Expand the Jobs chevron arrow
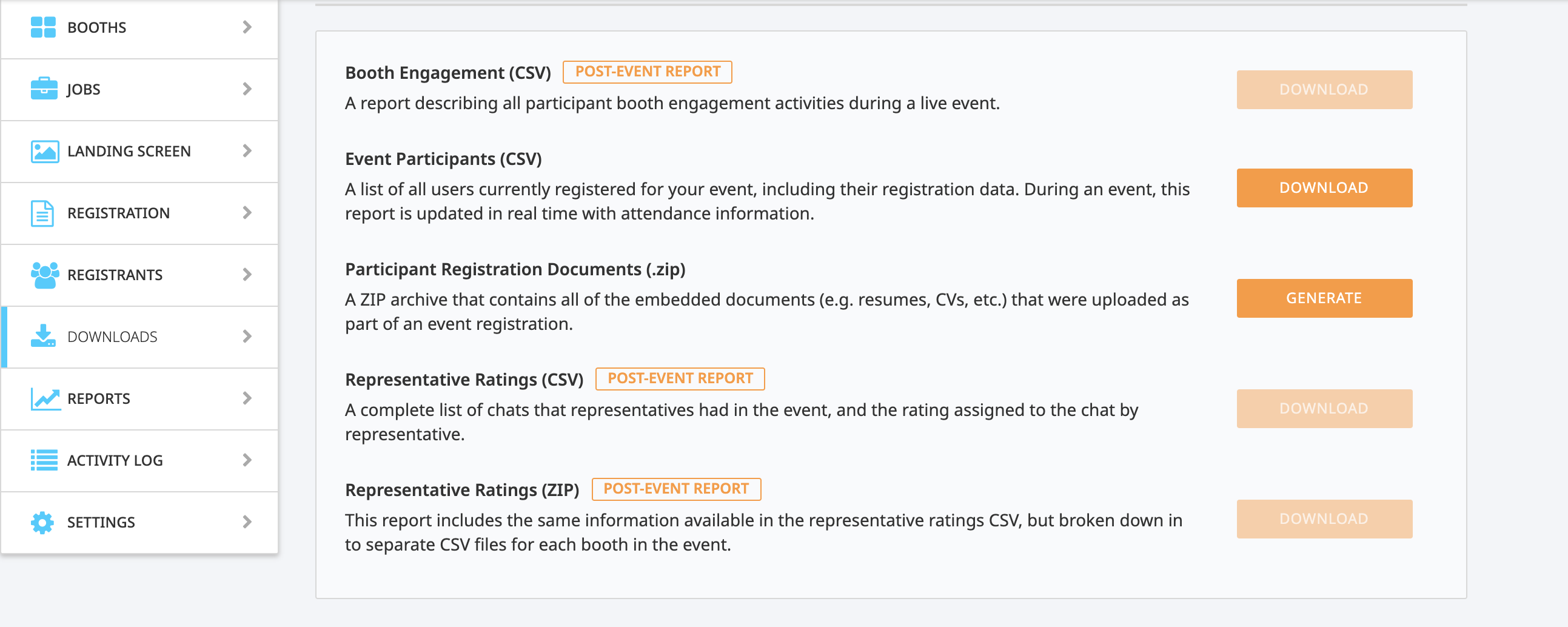This screenshot has height=627, width=1568. coord(247,89)
